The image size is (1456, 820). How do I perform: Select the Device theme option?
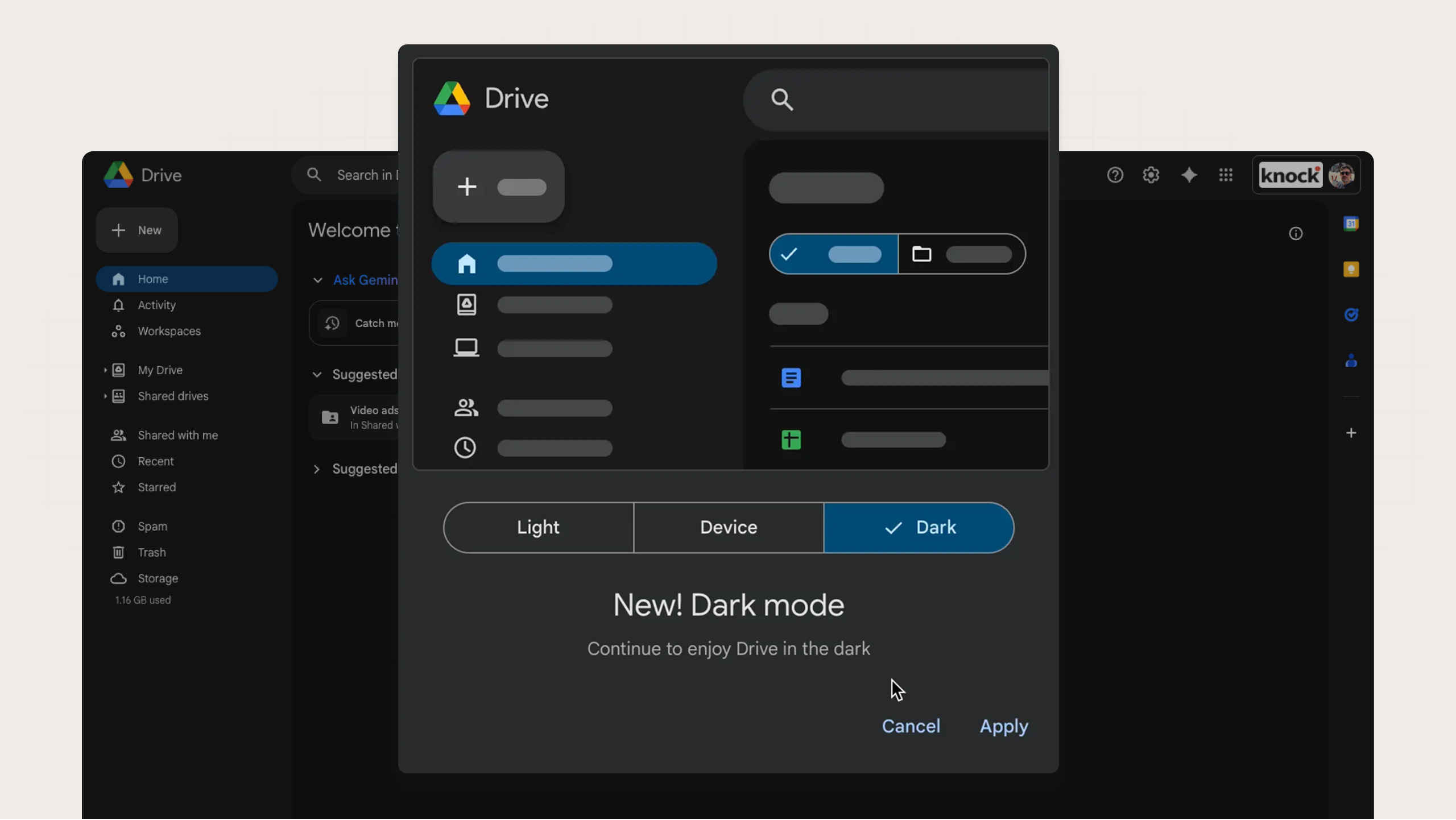pos(728,527)
